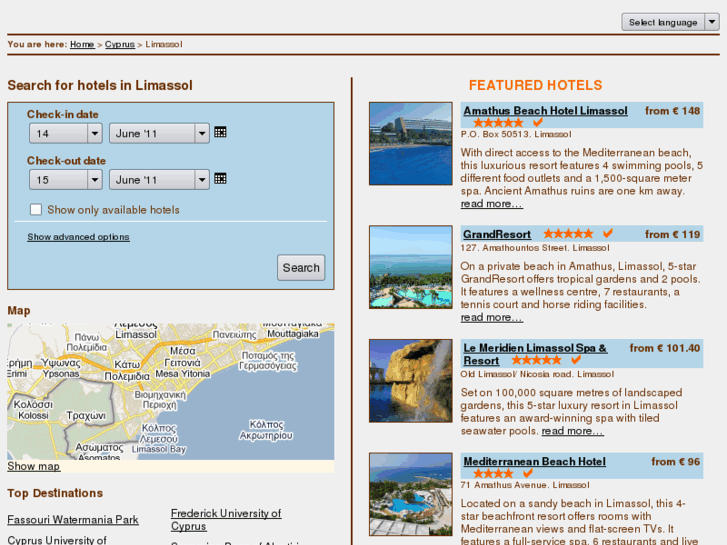The image size is (727, 545).
Task: Open the check-out date calendar picker icon
Action: click(x=220, y=179)
